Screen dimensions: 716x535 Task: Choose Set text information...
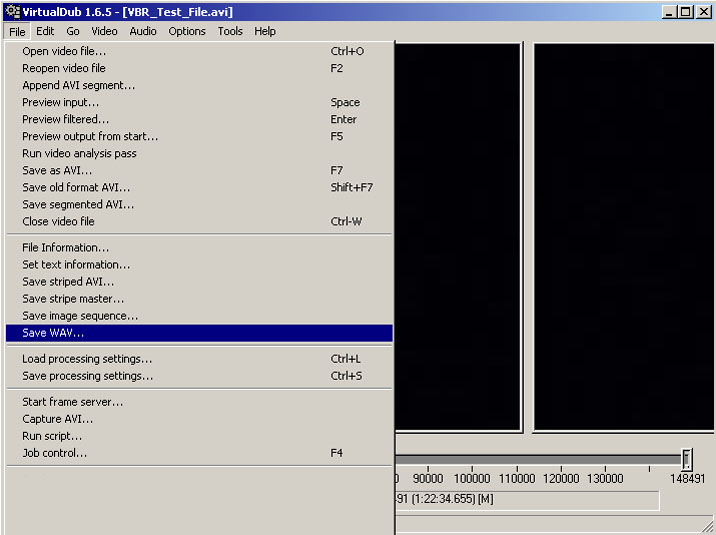pos(199,265)
